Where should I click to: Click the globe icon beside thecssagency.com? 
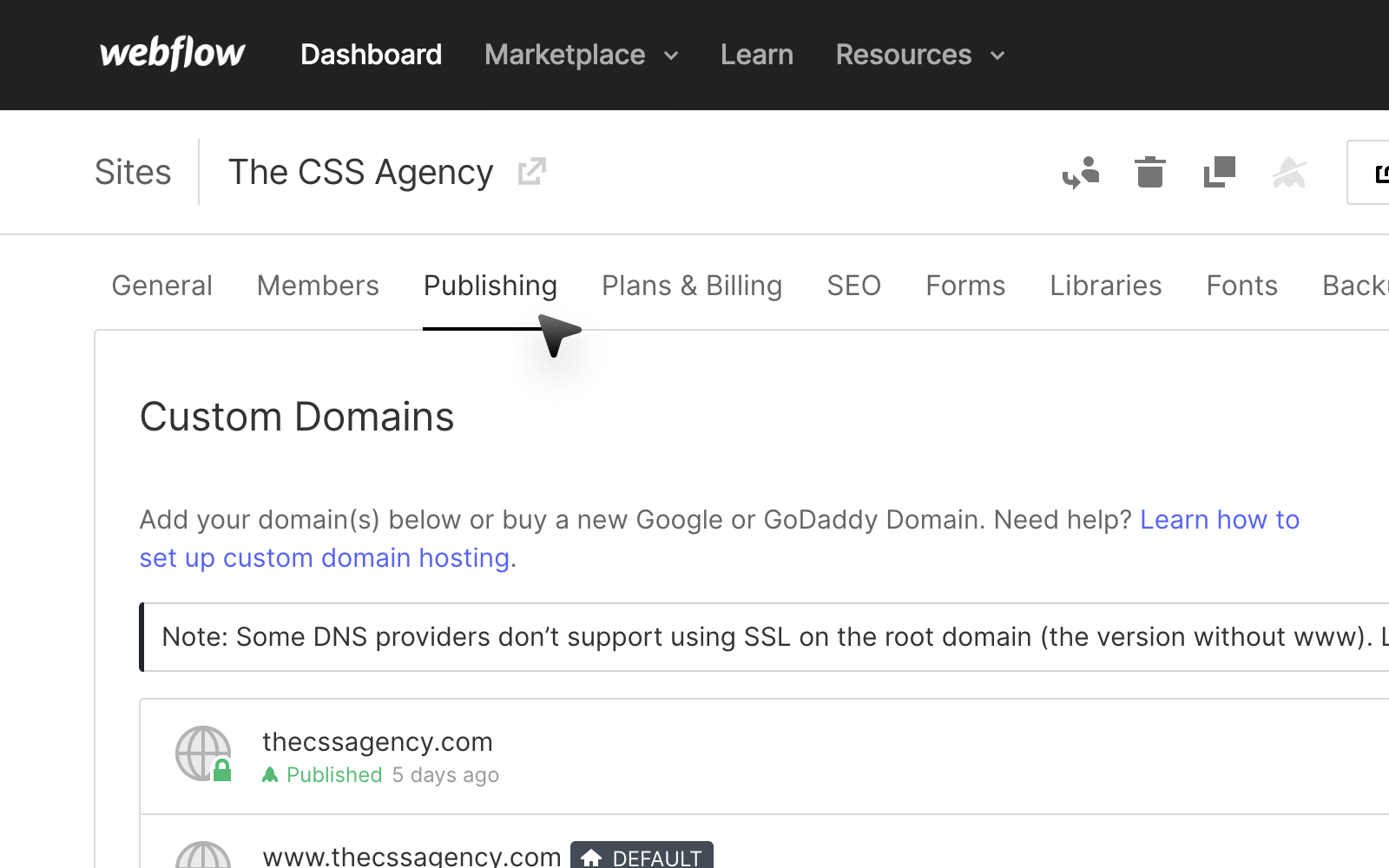point(204,753)
